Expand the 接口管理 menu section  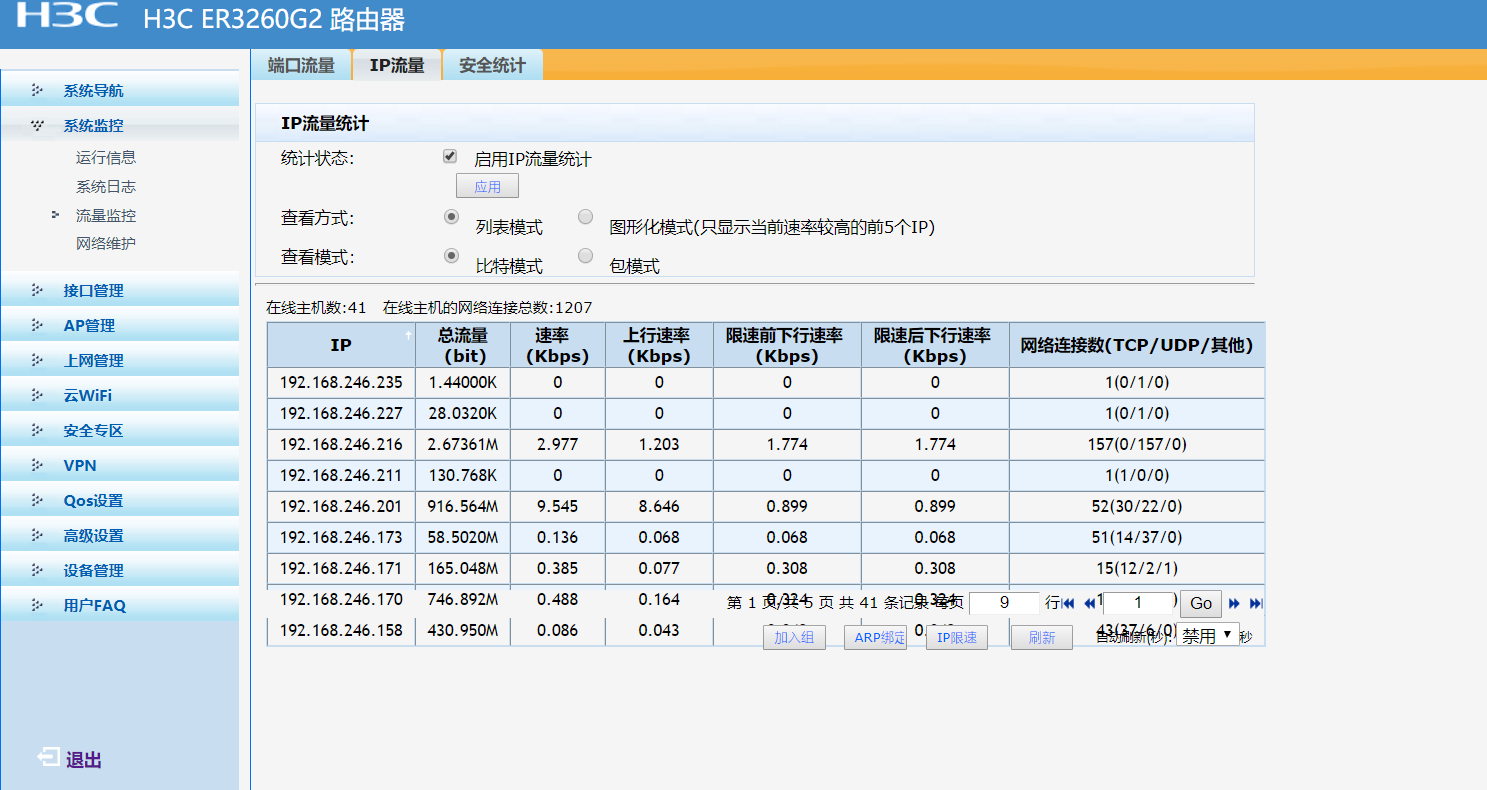[94, 290]
